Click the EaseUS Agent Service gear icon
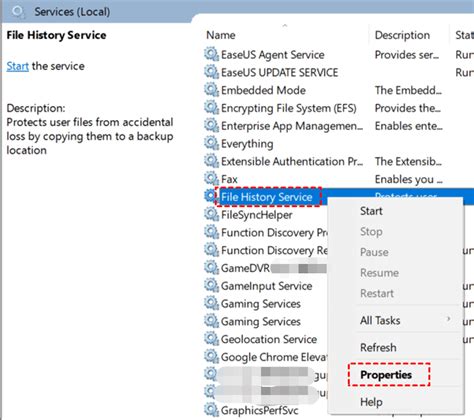This screenshot has height=420, width=474. click(x=211, y=54)
